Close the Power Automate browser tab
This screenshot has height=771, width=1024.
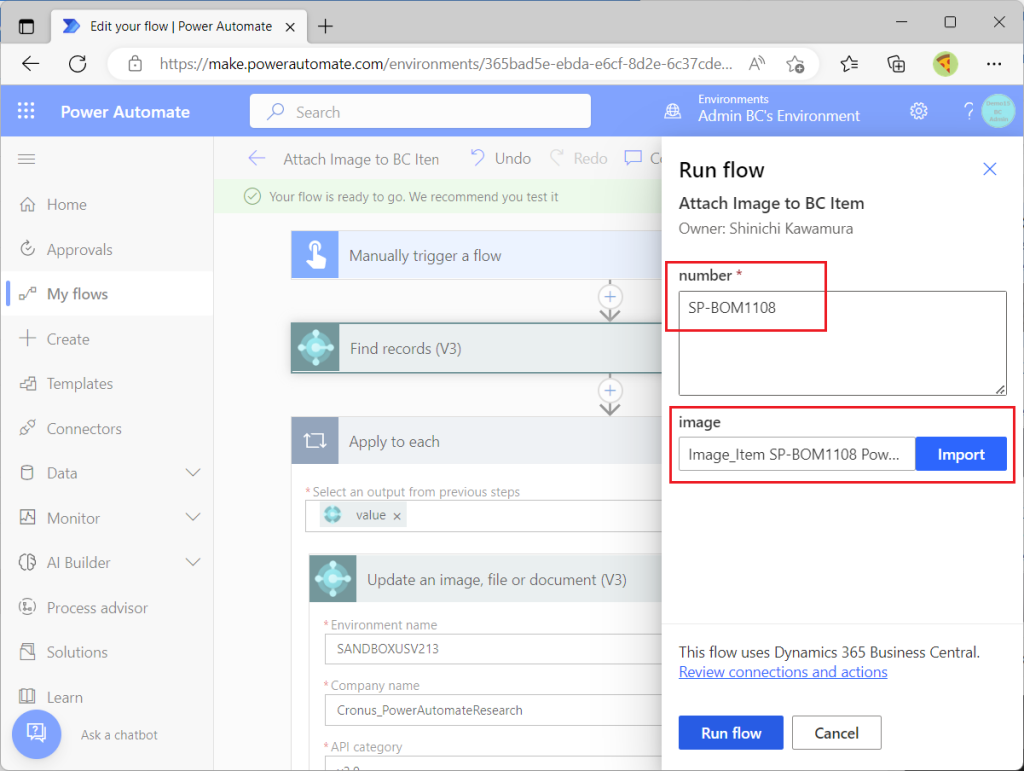click(291, 27)
